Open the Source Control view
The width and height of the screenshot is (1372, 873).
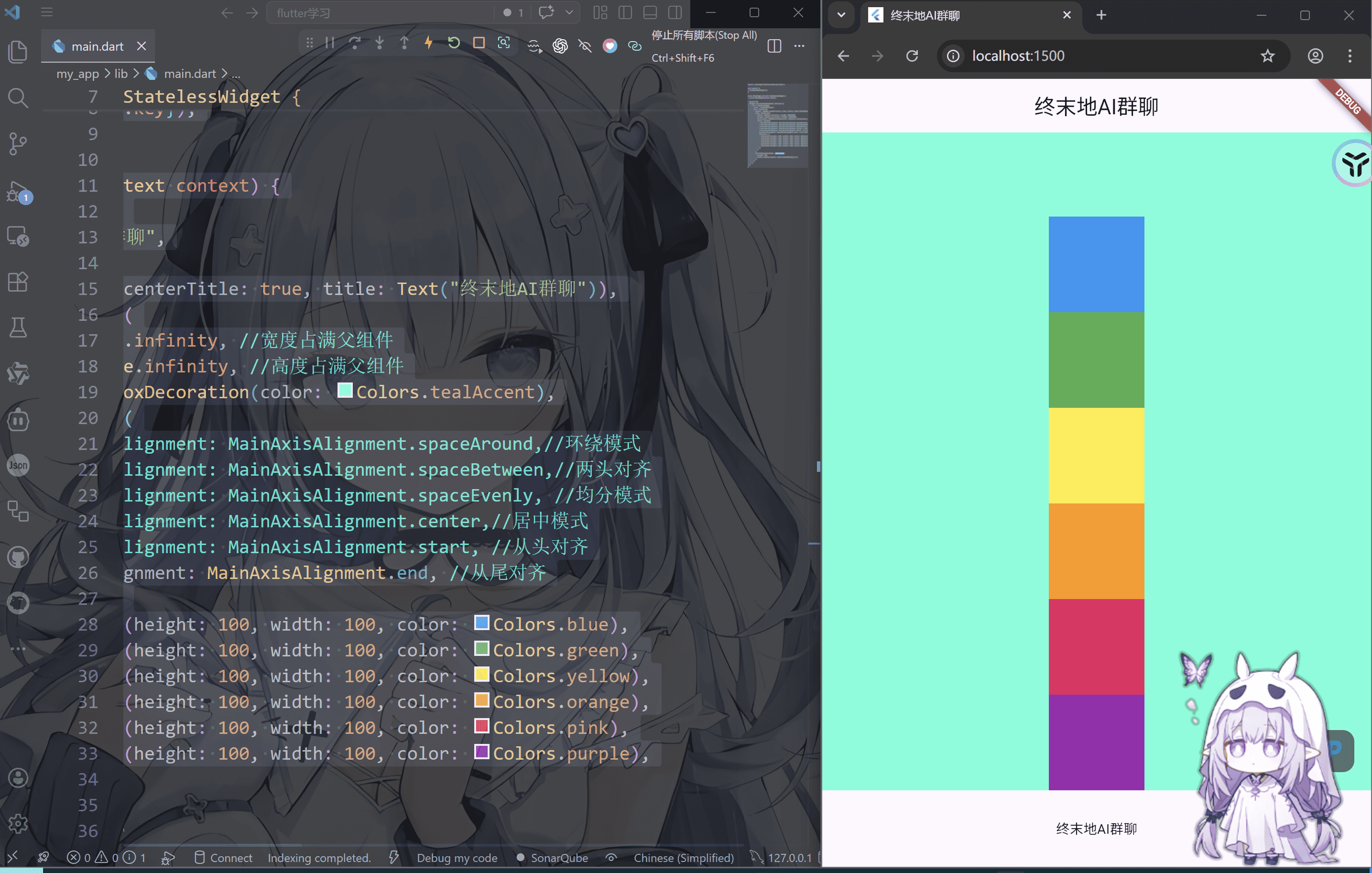(18, 143)
